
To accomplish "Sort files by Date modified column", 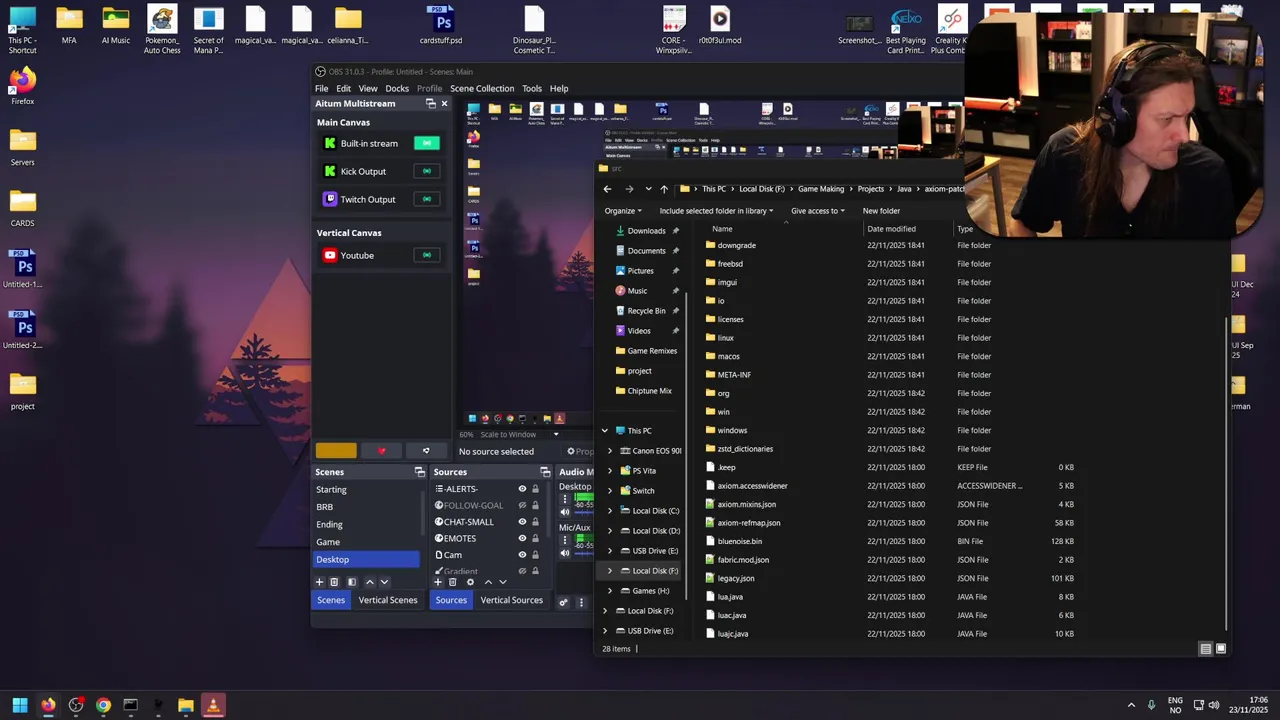I will (891, 229).
